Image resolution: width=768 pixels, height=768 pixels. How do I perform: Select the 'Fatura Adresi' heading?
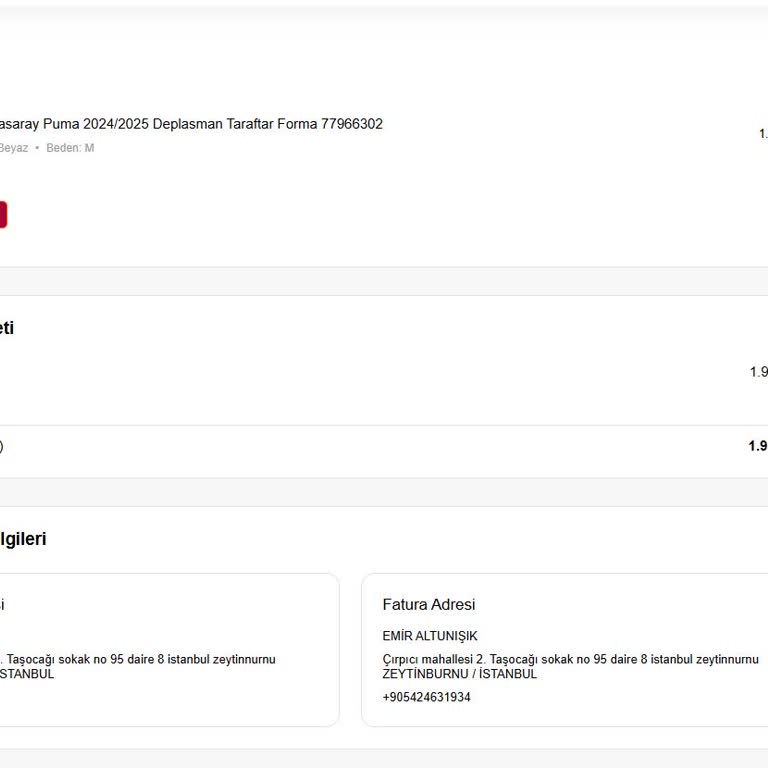click(428, 604)
